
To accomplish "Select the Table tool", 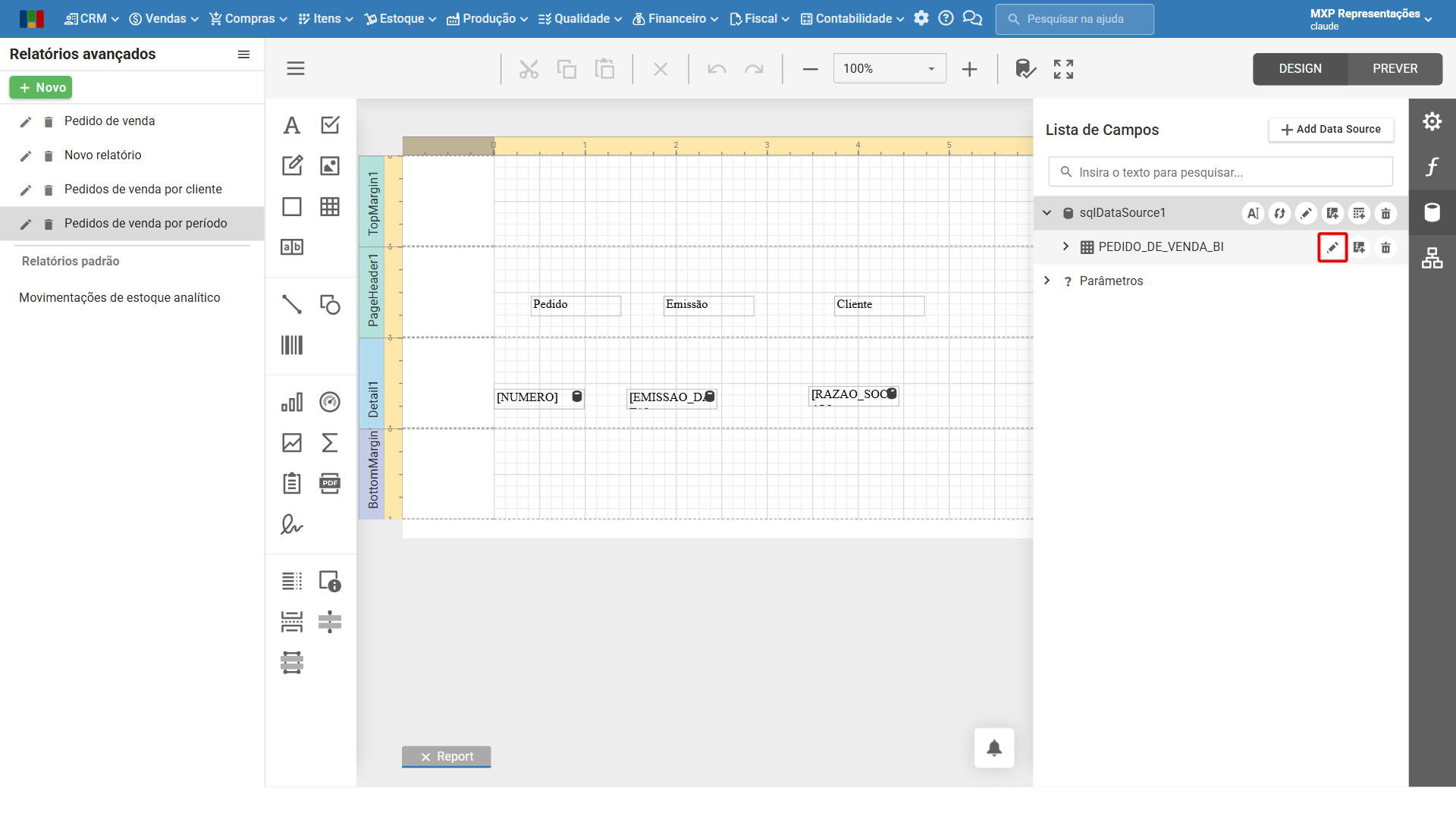I will pyautogui.click(x=330, y=207).
